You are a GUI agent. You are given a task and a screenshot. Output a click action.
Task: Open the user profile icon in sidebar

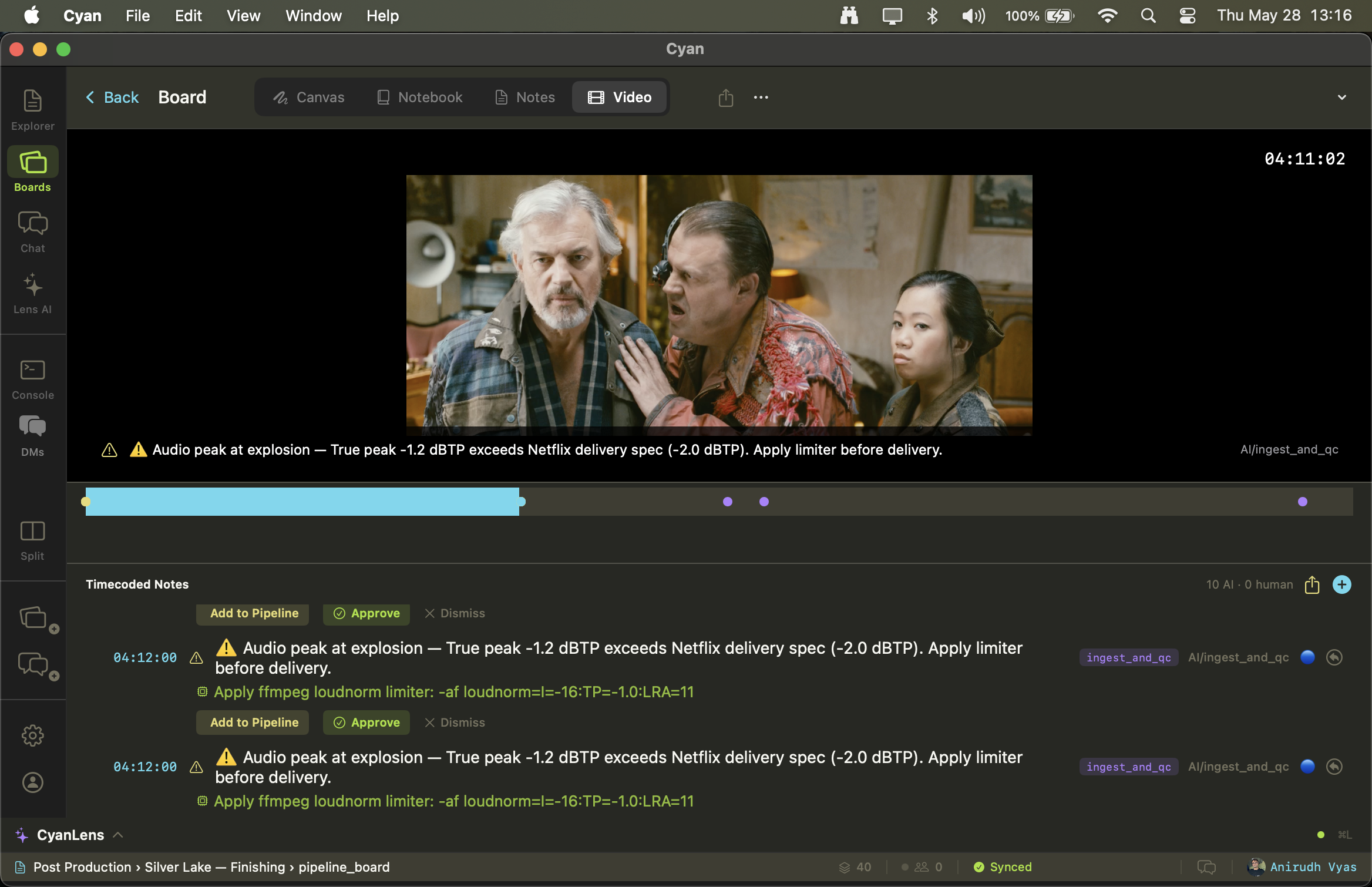(x=33, y=782)
